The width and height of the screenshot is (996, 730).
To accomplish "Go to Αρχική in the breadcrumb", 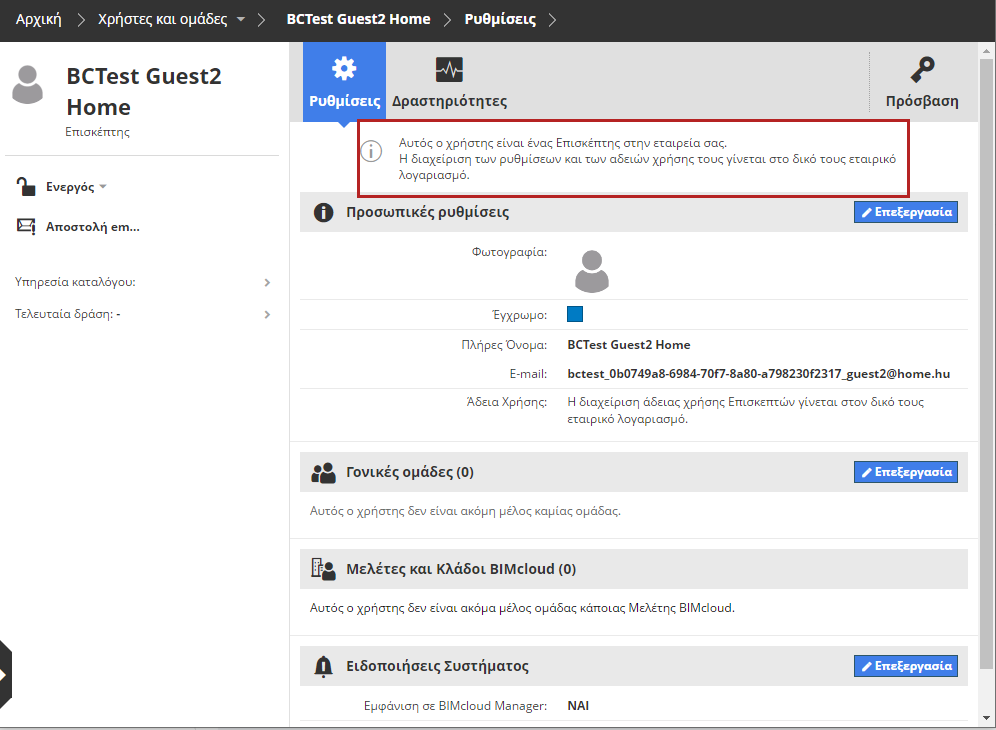I will [x=39, y=19].
